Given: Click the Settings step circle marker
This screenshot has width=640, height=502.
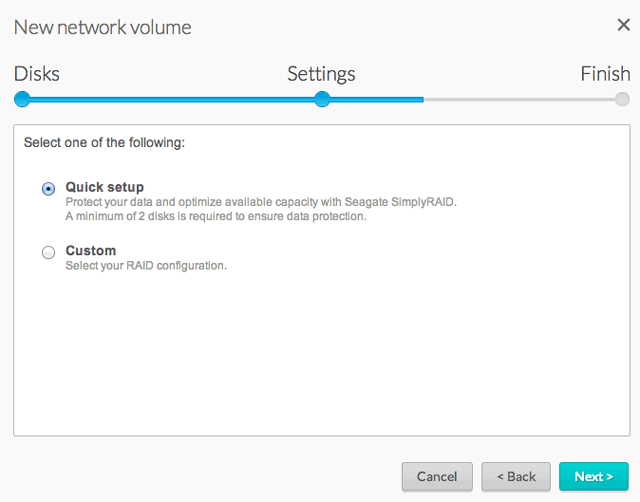Looking at the screenshot, I should [x=322, y=99].
